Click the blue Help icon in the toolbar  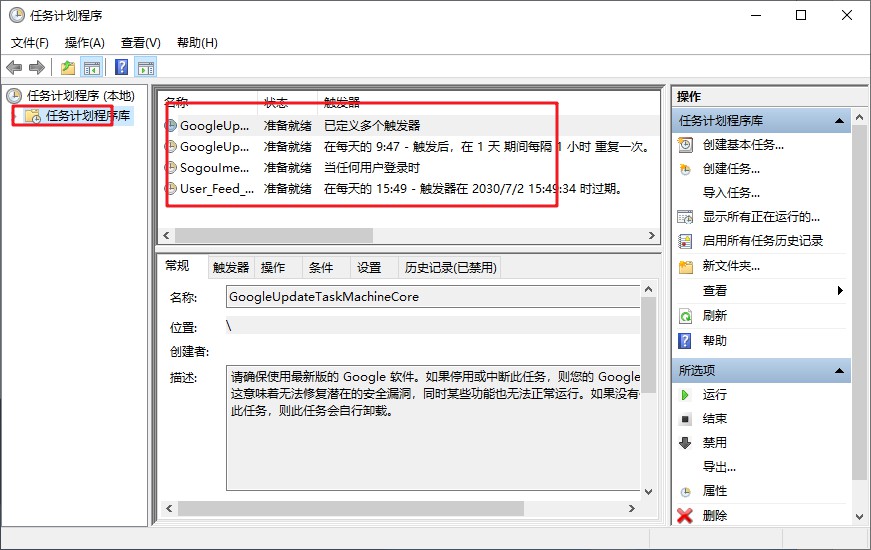[121, 68]
